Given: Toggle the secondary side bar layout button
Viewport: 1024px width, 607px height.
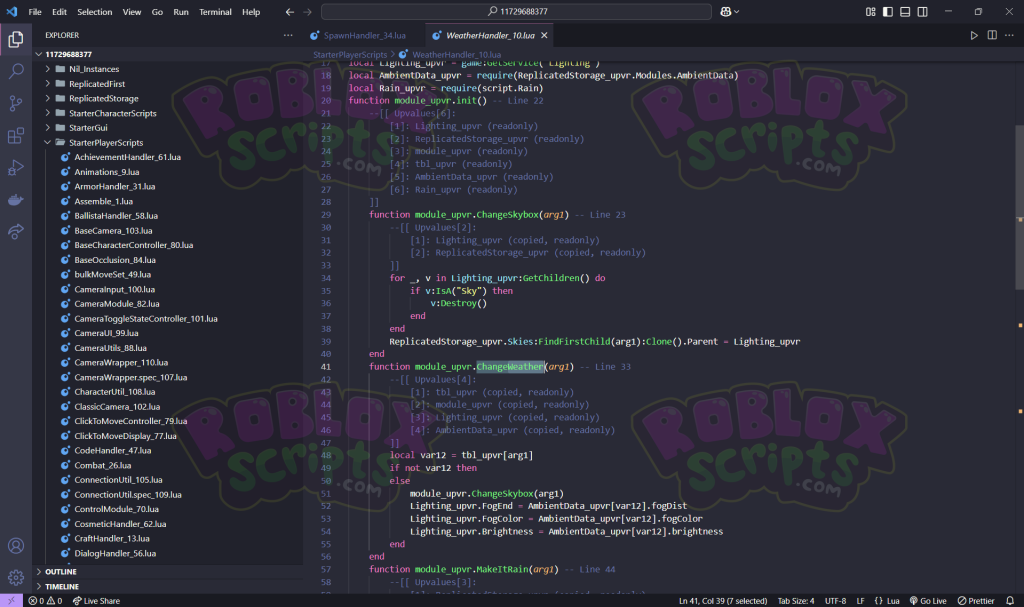Looking at the screenshot, I should coord(922,12).
